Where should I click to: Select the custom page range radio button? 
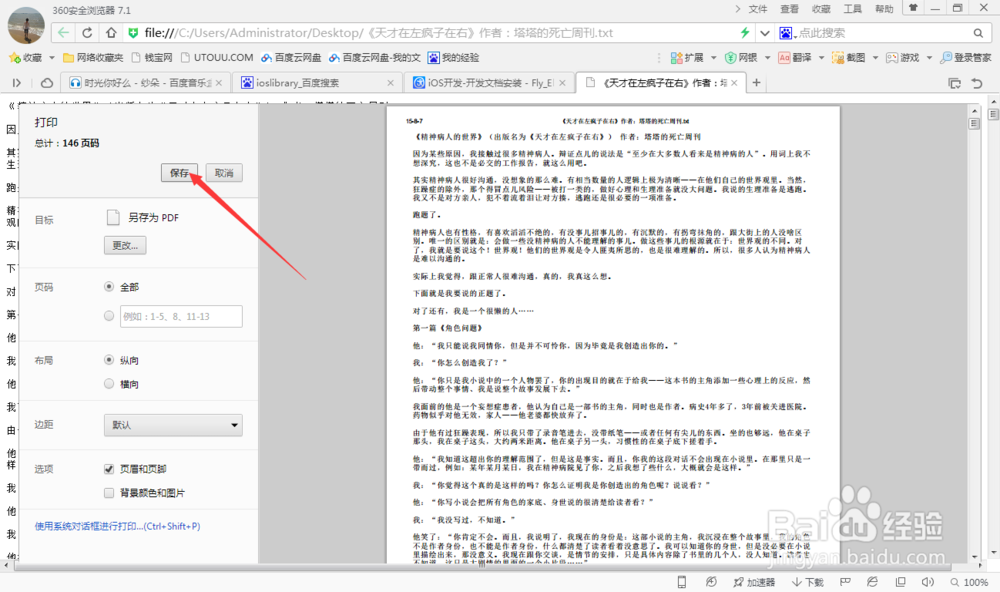tap(109, 316)
